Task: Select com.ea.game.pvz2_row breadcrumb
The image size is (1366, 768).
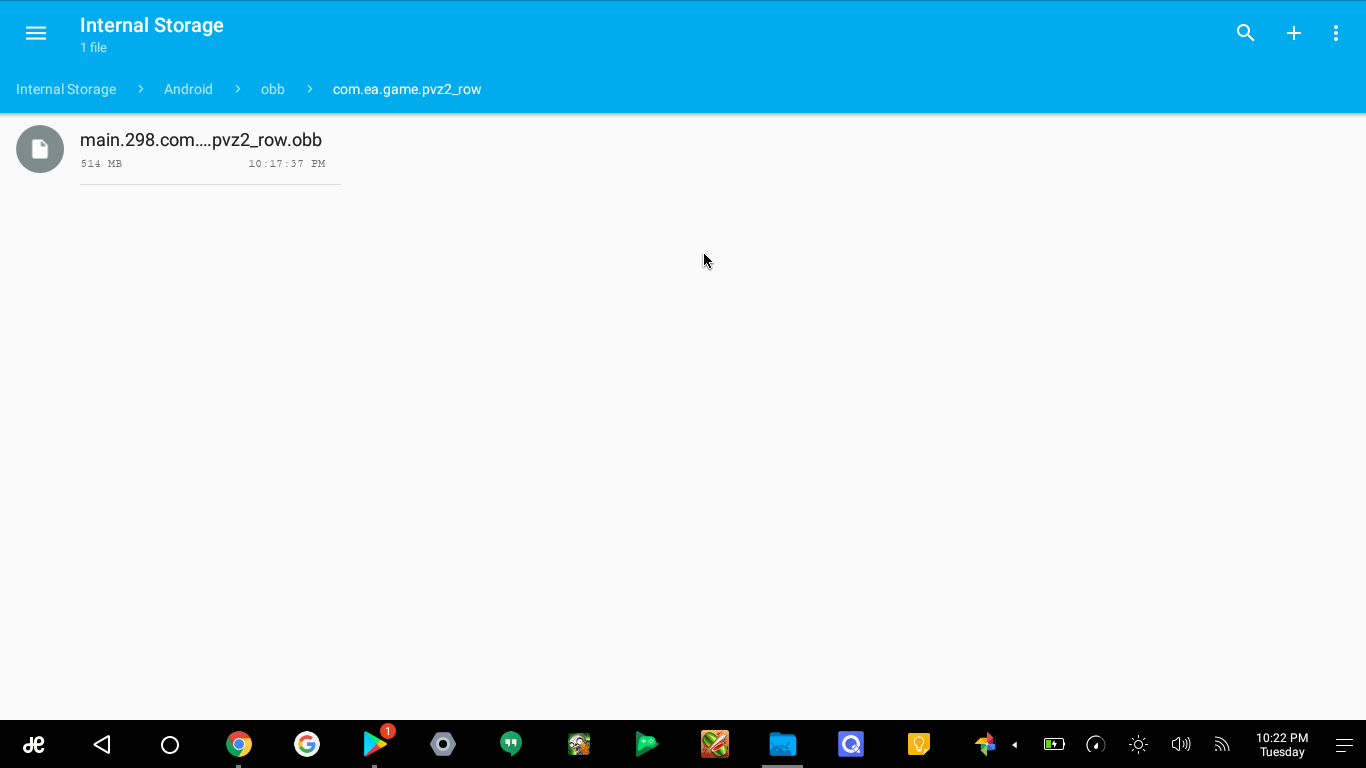Action: tap(407, 89)
